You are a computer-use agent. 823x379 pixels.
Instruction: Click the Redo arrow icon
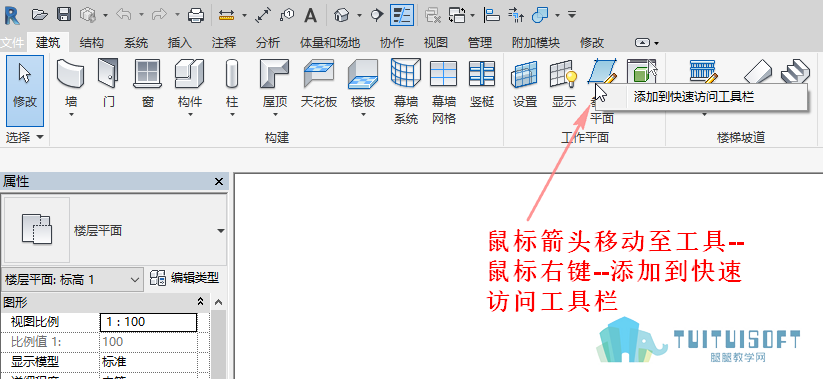159,15
